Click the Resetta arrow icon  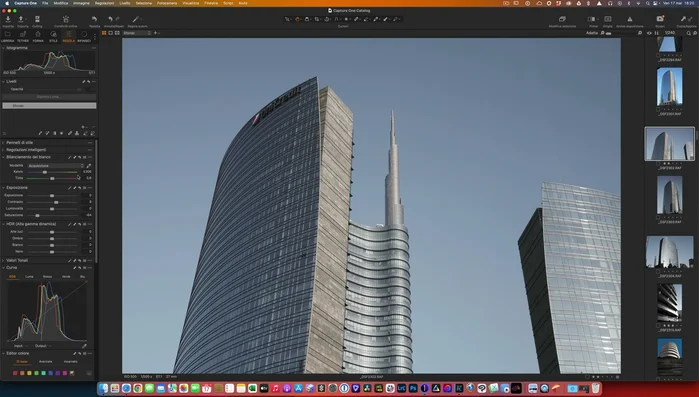[x=95, y=19]
